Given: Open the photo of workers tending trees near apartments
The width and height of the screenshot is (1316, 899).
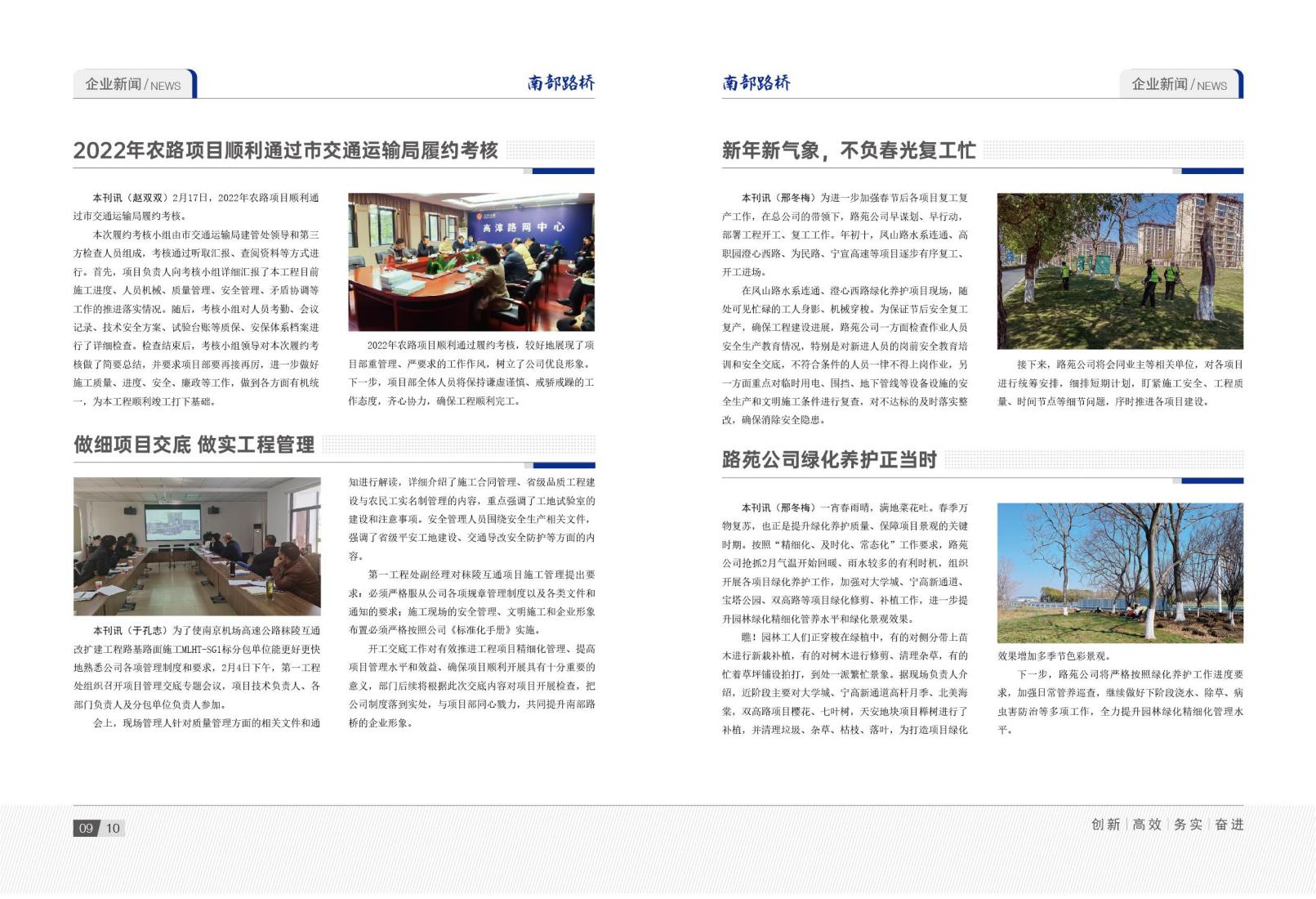Looking at the screenshot, I should tap(1120, 271).
